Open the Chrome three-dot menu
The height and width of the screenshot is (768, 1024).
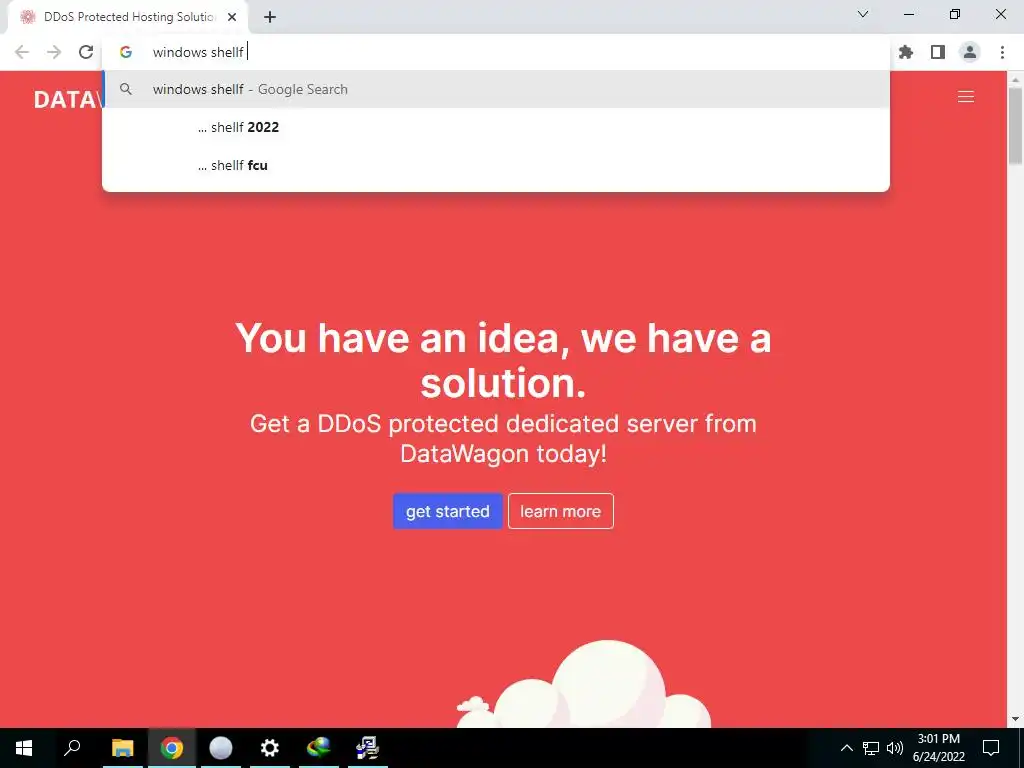pyautogui.click(x=1002, y=52)
